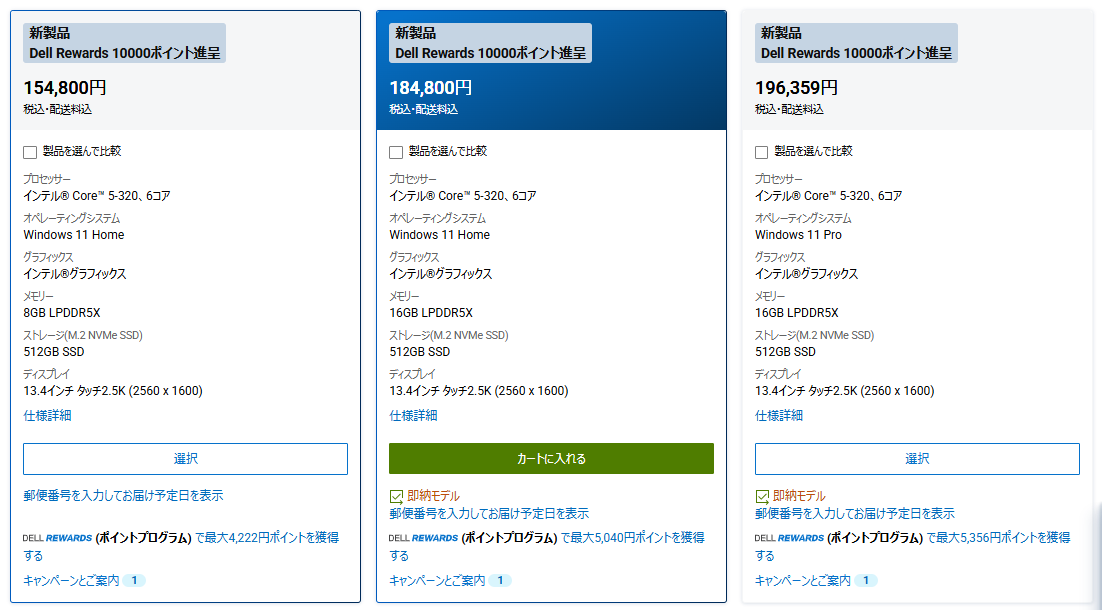Enter postal code link under 196,359円 model

pyautogui.click(x=855, y=514)
